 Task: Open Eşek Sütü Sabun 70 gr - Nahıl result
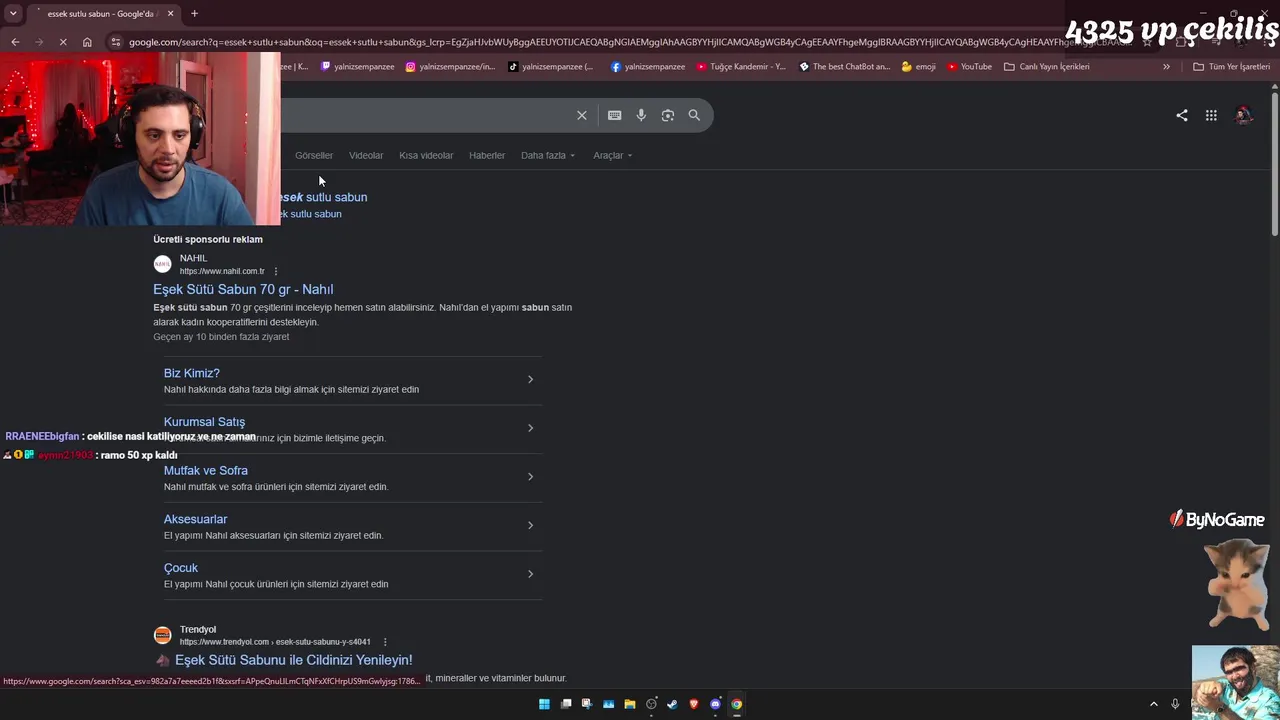click(243, 290)
